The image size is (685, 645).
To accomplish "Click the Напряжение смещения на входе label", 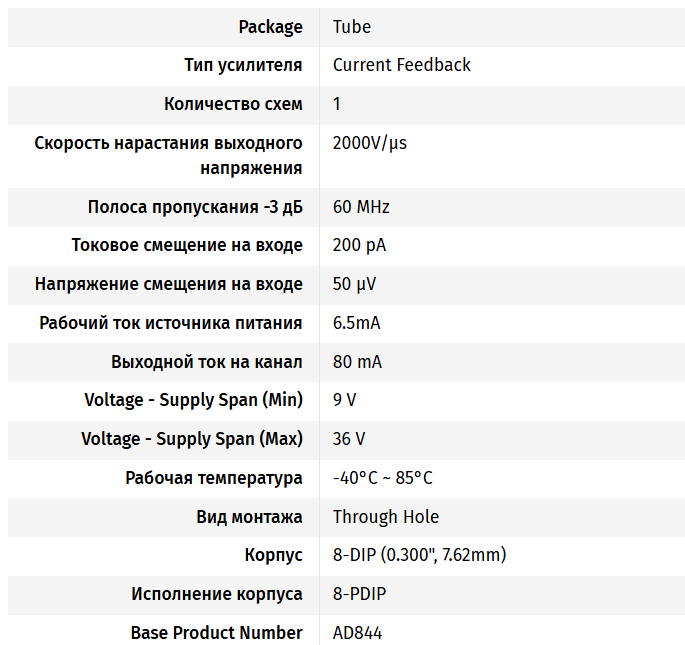I will click(168, 284).
